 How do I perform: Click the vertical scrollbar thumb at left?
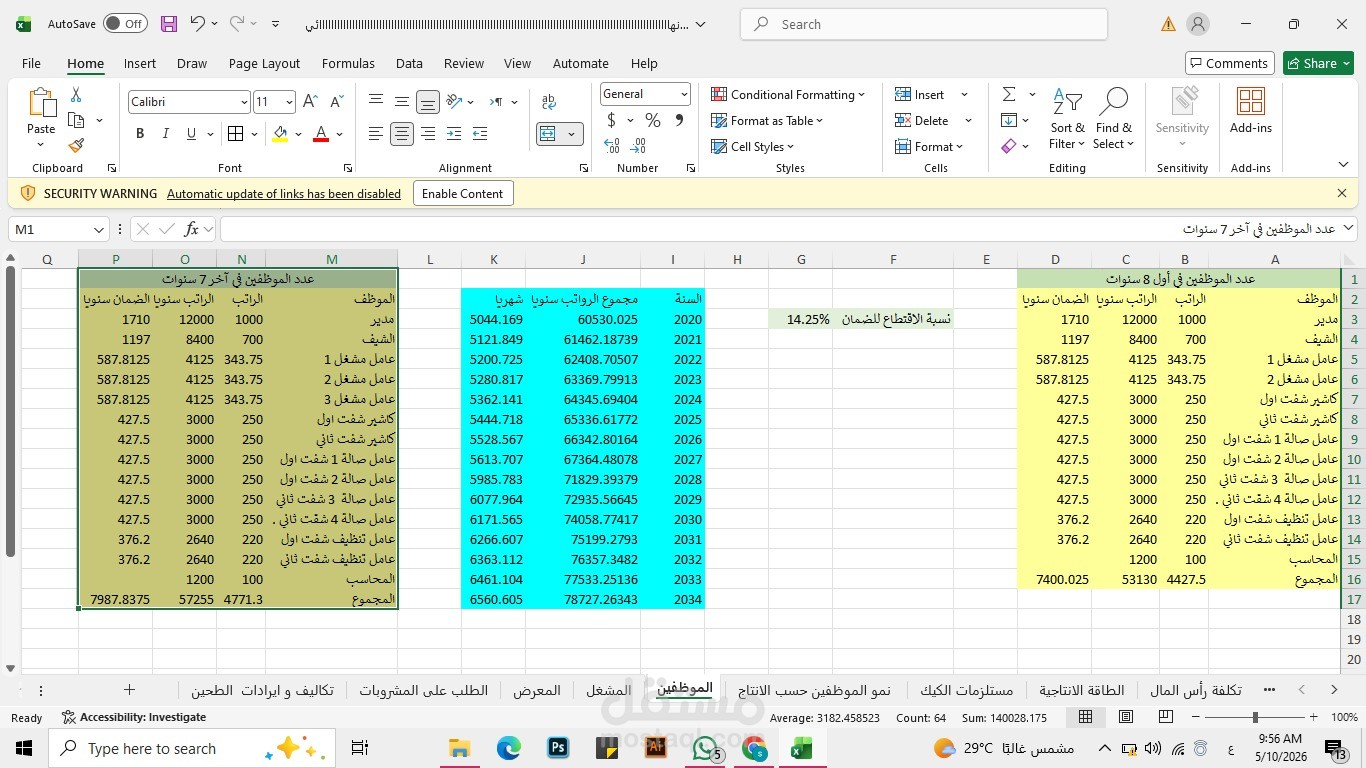coord(10,413)
